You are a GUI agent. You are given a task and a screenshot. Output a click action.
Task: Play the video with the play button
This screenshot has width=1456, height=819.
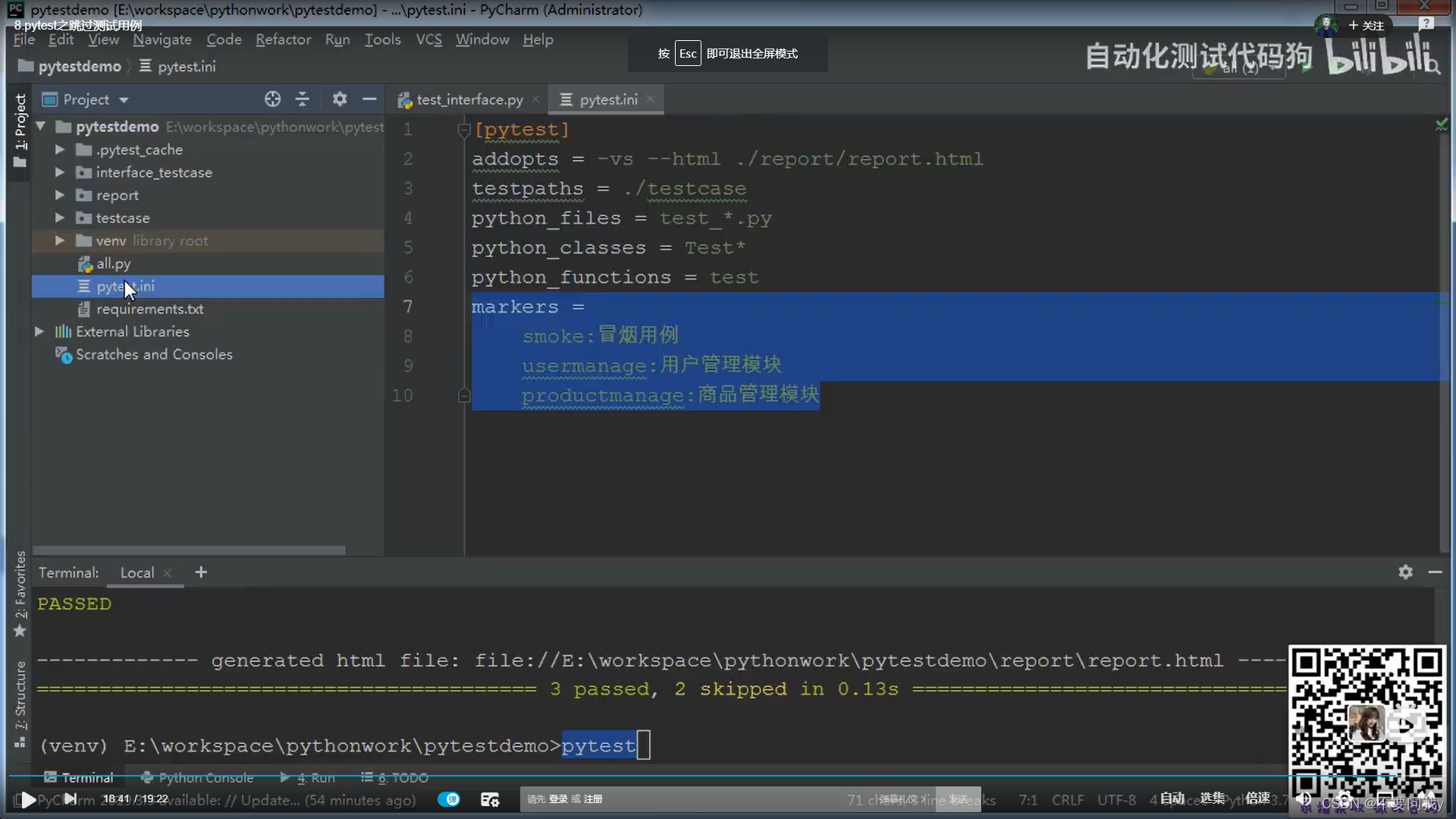[27, 799]
